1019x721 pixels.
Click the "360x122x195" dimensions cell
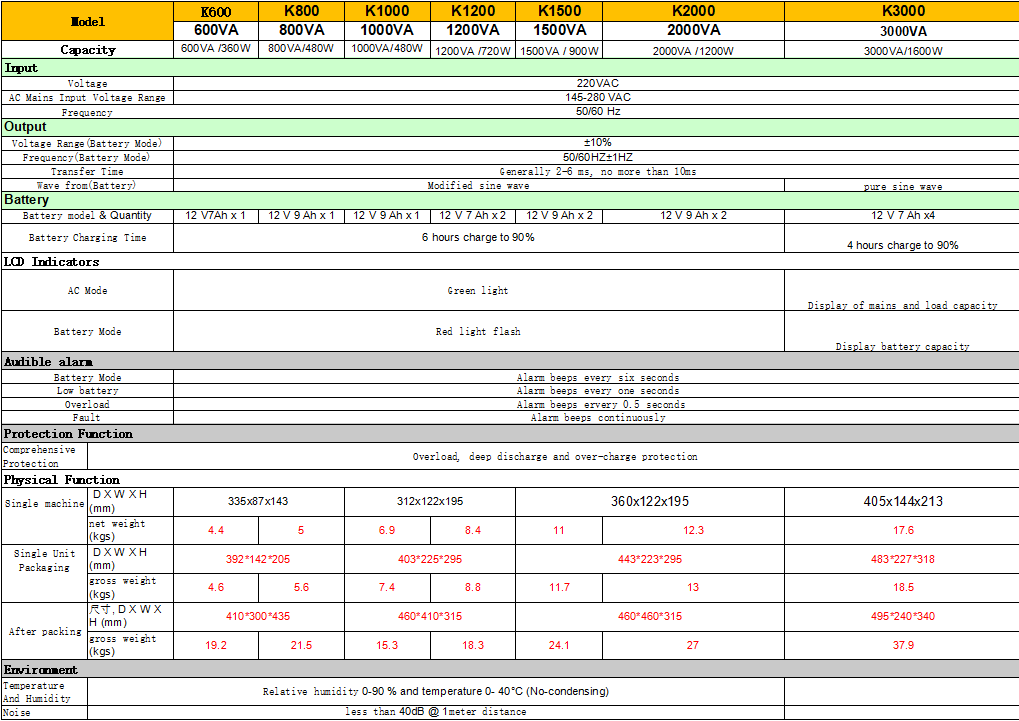pos(650,501)
